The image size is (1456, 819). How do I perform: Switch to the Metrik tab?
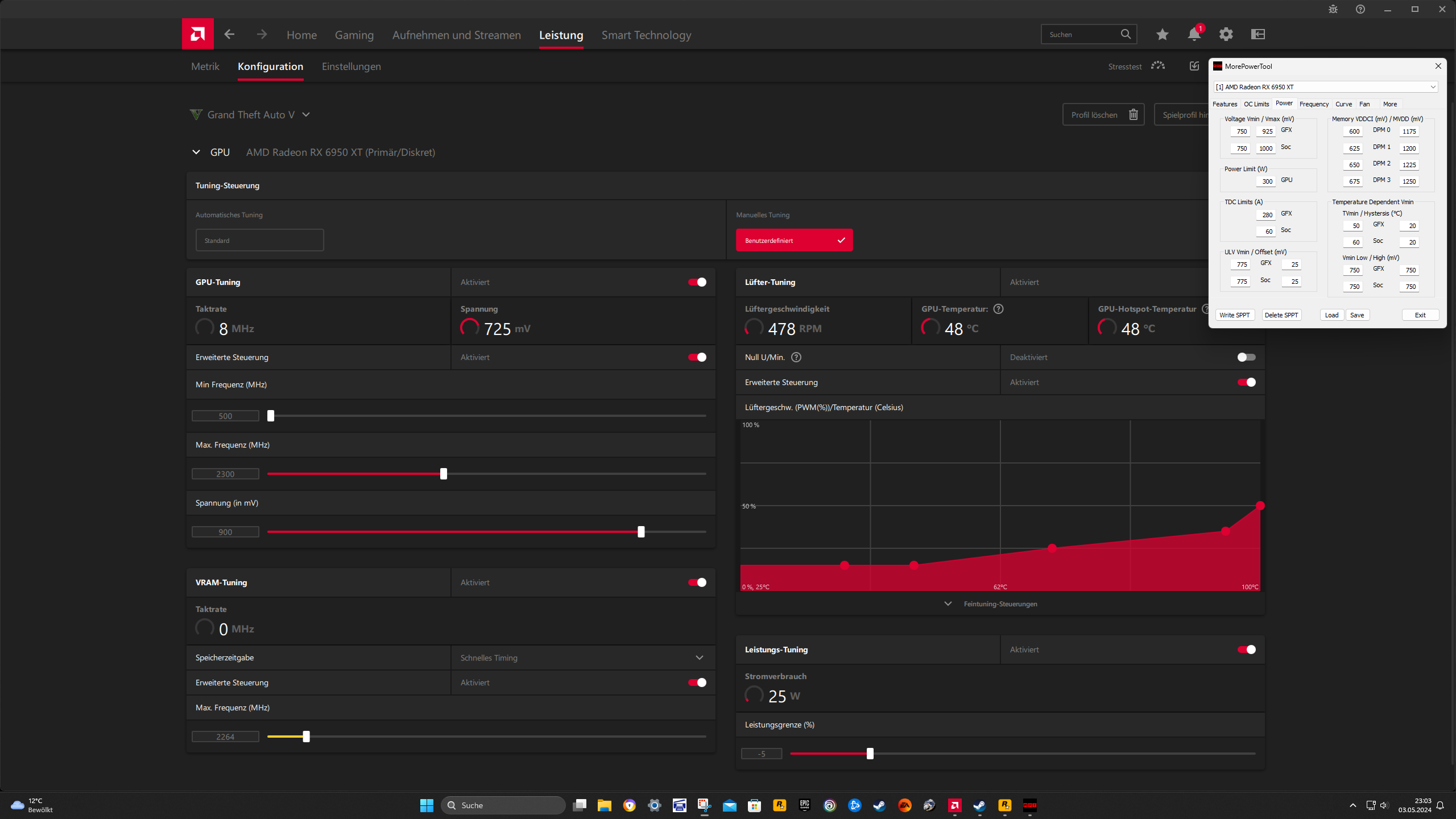click(205, 67)
